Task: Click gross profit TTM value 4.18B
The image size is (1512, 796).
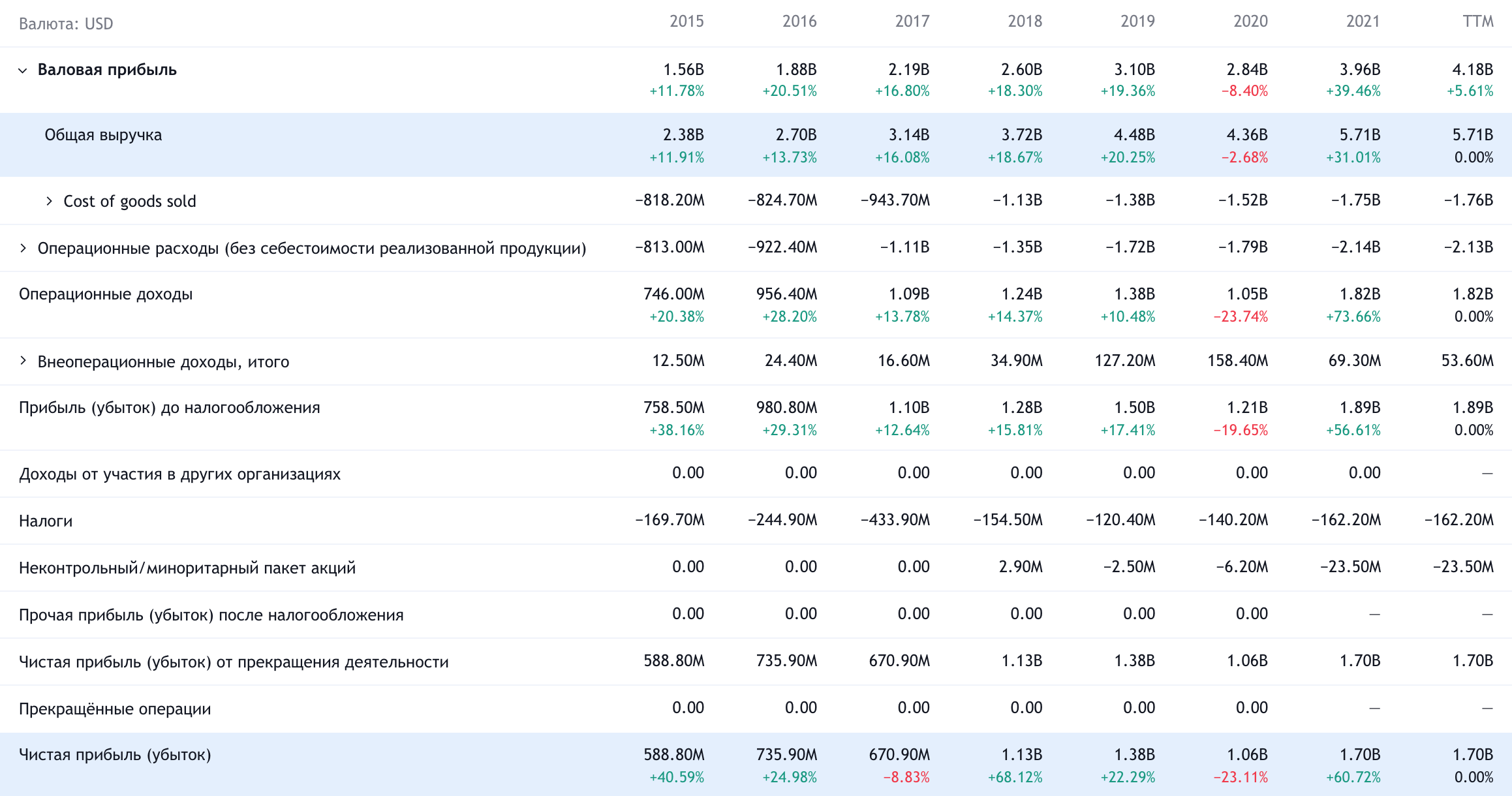Action: tap(1473, 69)
